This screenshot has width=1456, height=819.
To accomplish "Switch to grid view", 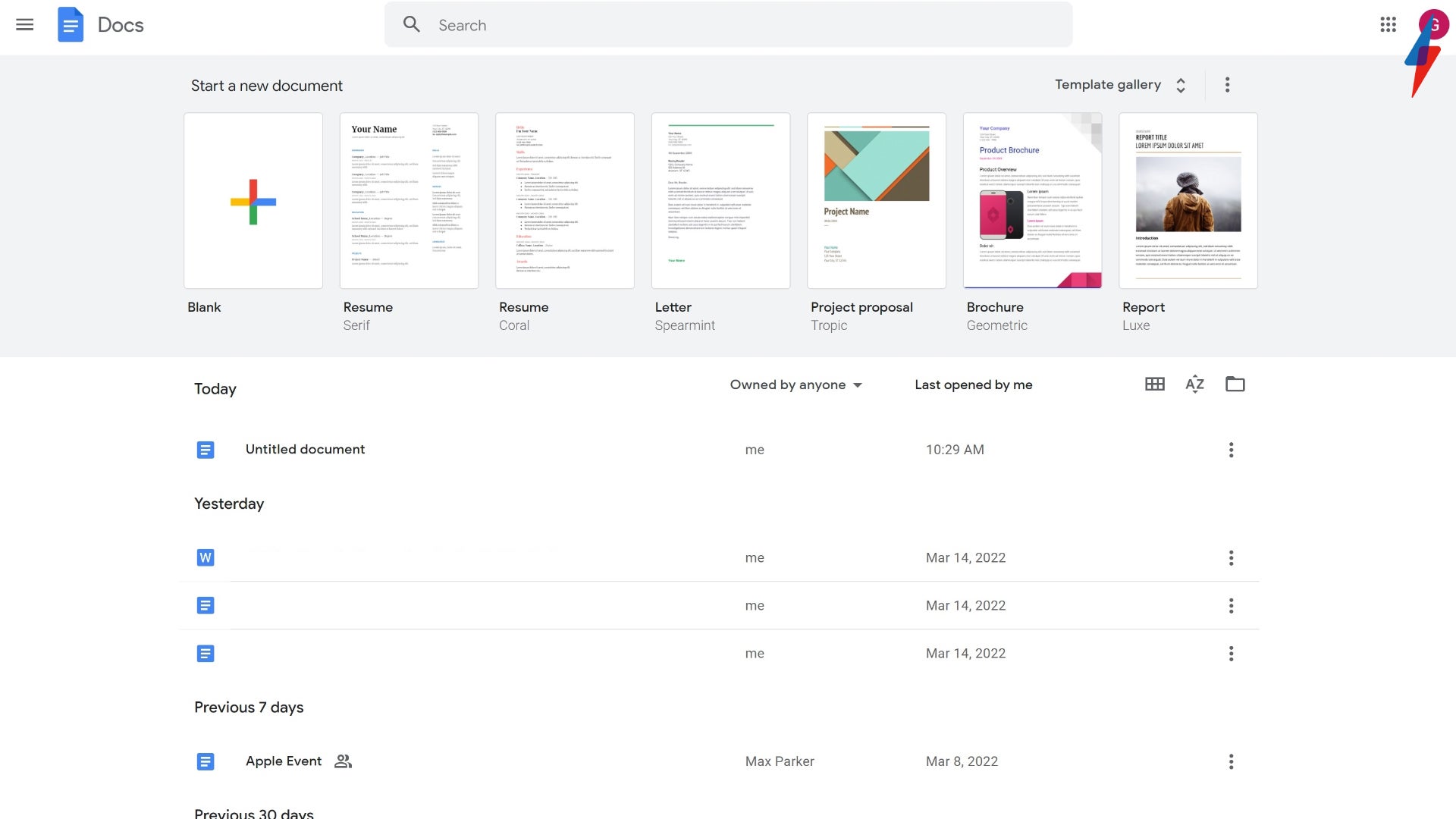I will tap(1154, 384).
